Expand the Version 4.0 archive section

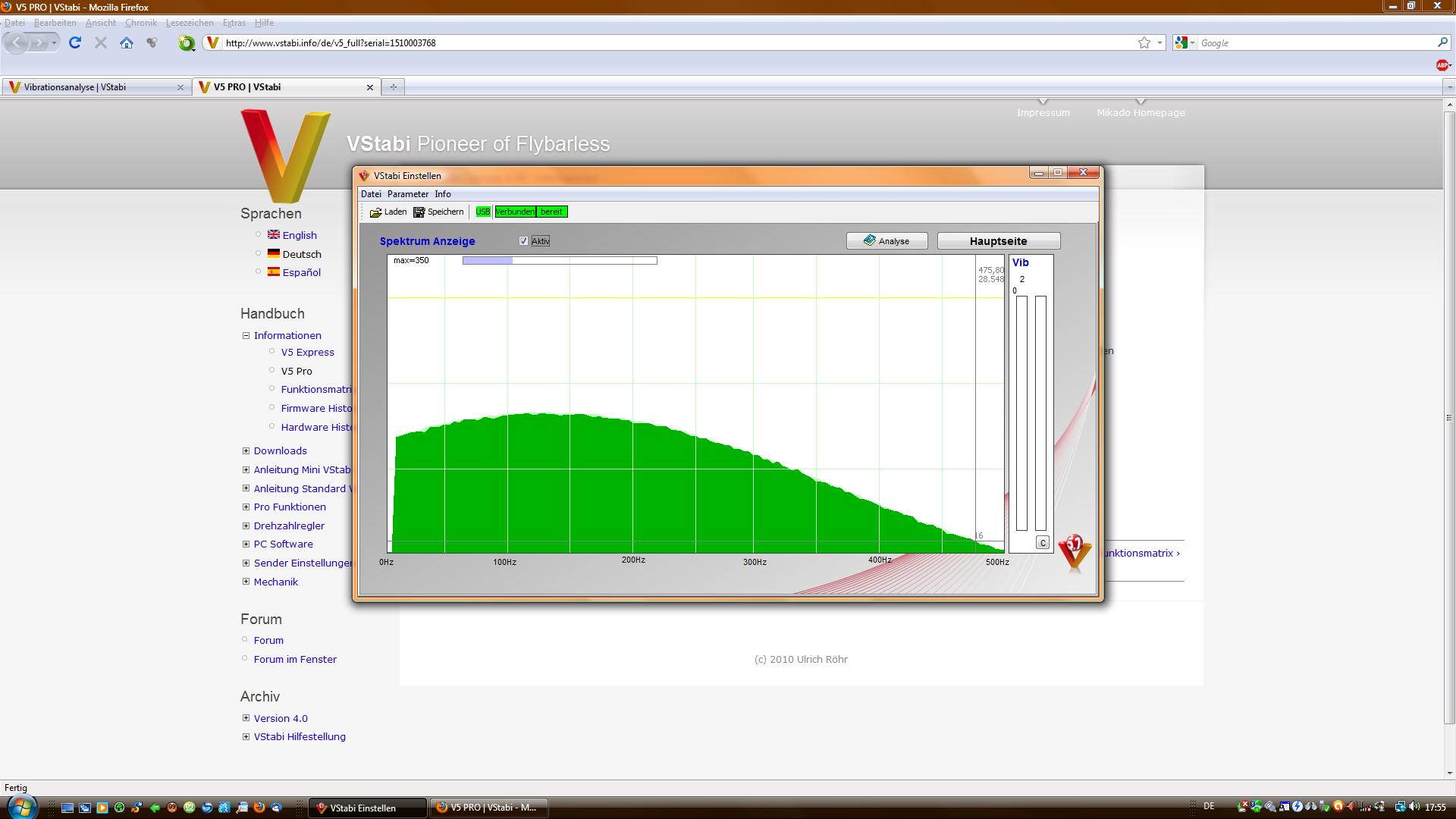click(246, 717)
